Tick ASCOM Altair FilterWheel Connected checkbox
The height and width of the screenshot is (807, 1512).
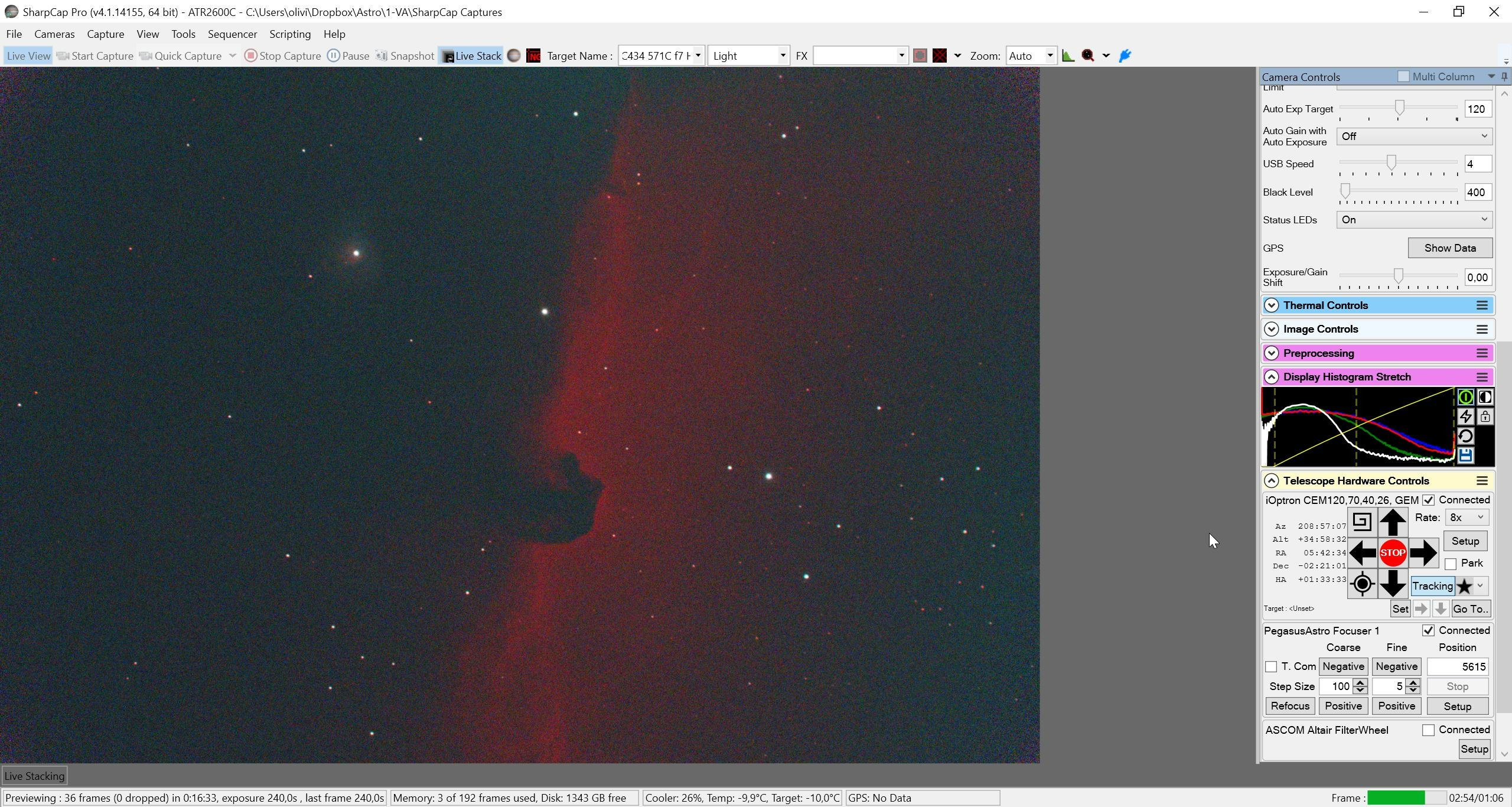coord(1428,730)
